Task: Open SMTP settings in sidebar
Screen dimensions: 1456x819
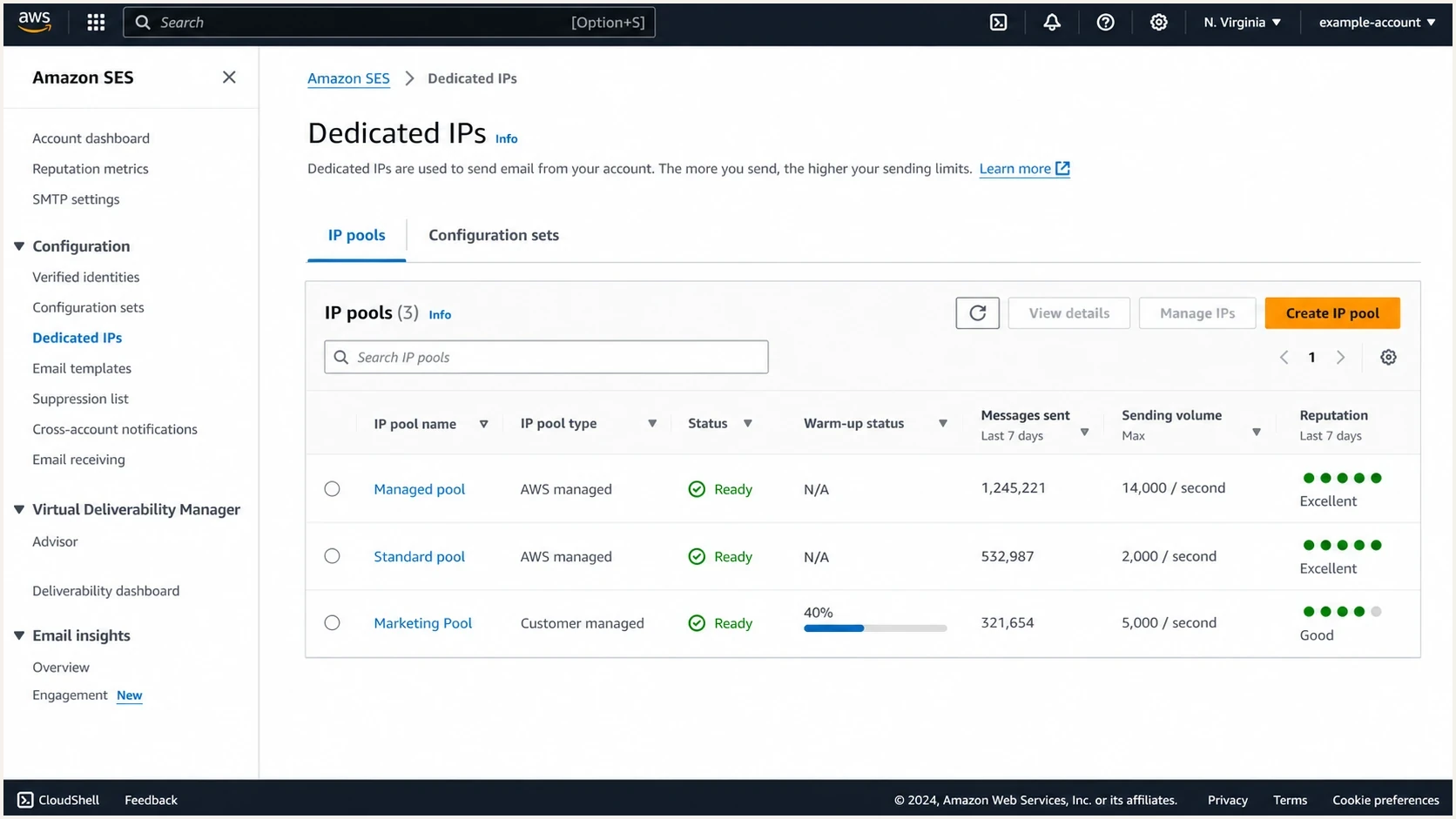Action: coord(76,199)
